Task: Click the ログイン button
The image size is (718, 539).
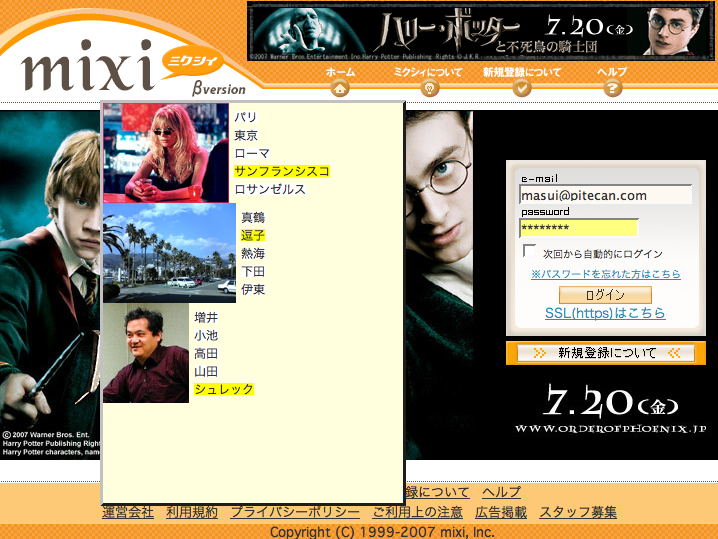Action: point(605,295)
